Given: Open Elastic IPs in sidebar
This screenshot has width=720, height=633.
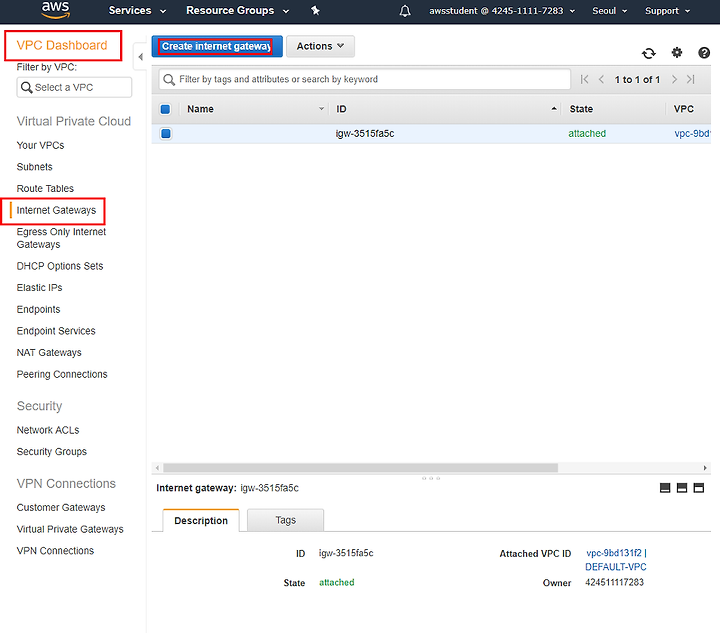Looking at the screenshot, I should coord(39,288).
